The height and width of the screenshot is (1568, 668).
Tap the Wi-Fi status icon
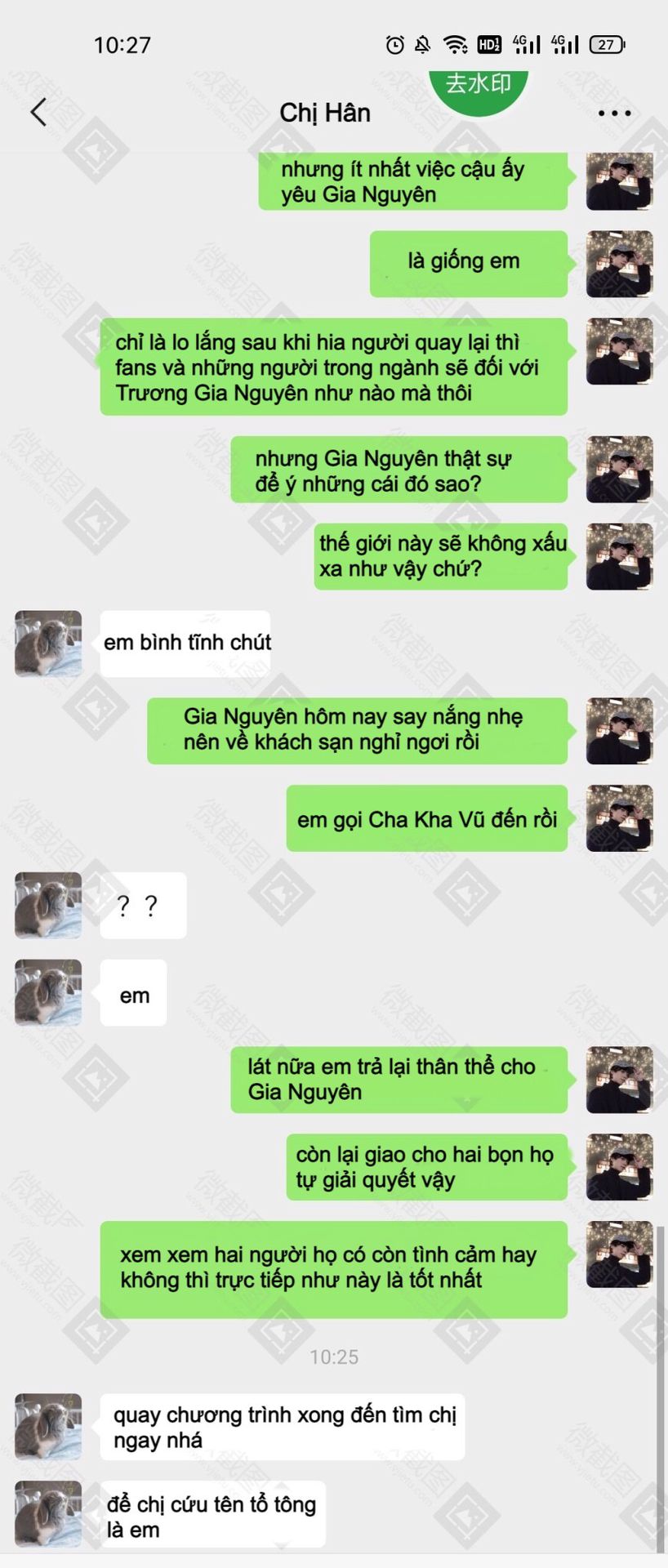[x=455, y=44]
